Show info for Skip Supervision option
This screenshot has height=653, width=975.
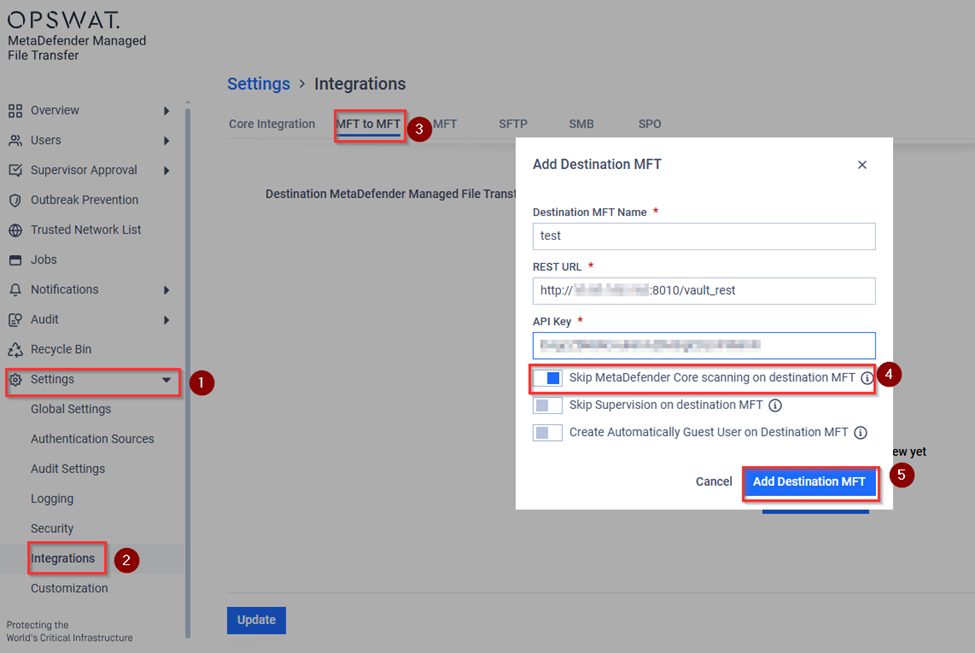(x=775, y=405)
